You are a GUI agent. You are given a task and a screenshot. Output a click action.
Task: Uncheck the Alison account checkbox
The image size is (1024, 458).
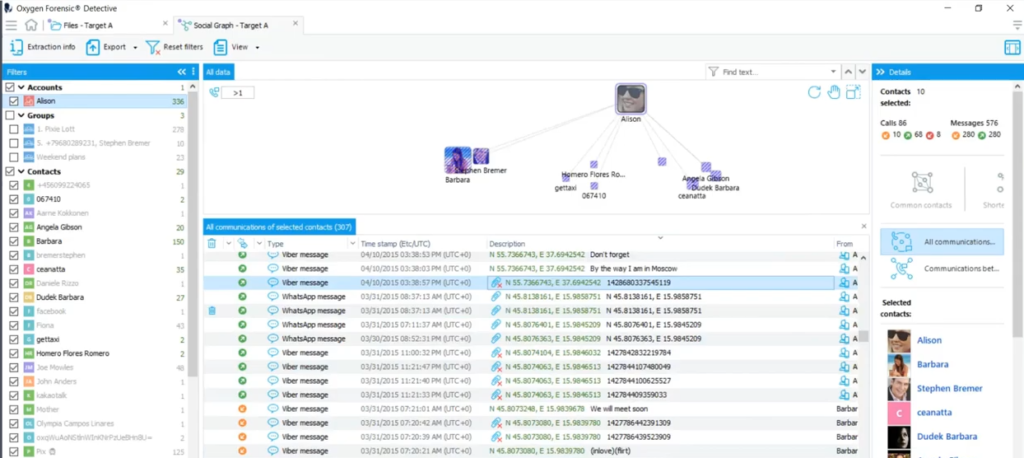(14, 101)
